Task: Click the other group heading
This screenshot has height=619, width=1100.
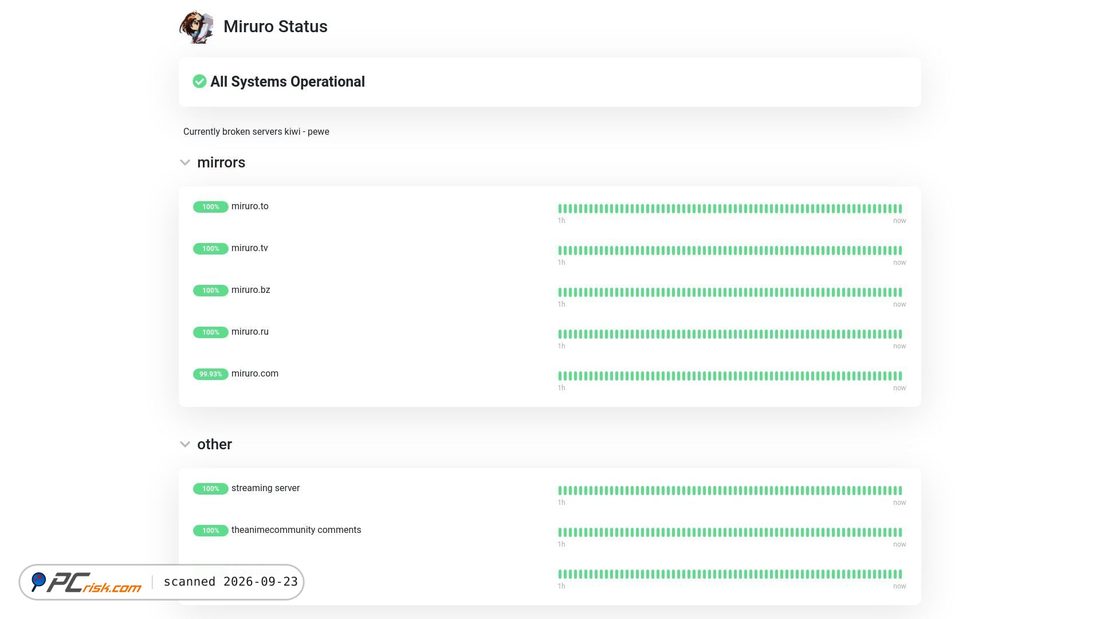Action: 214,444
